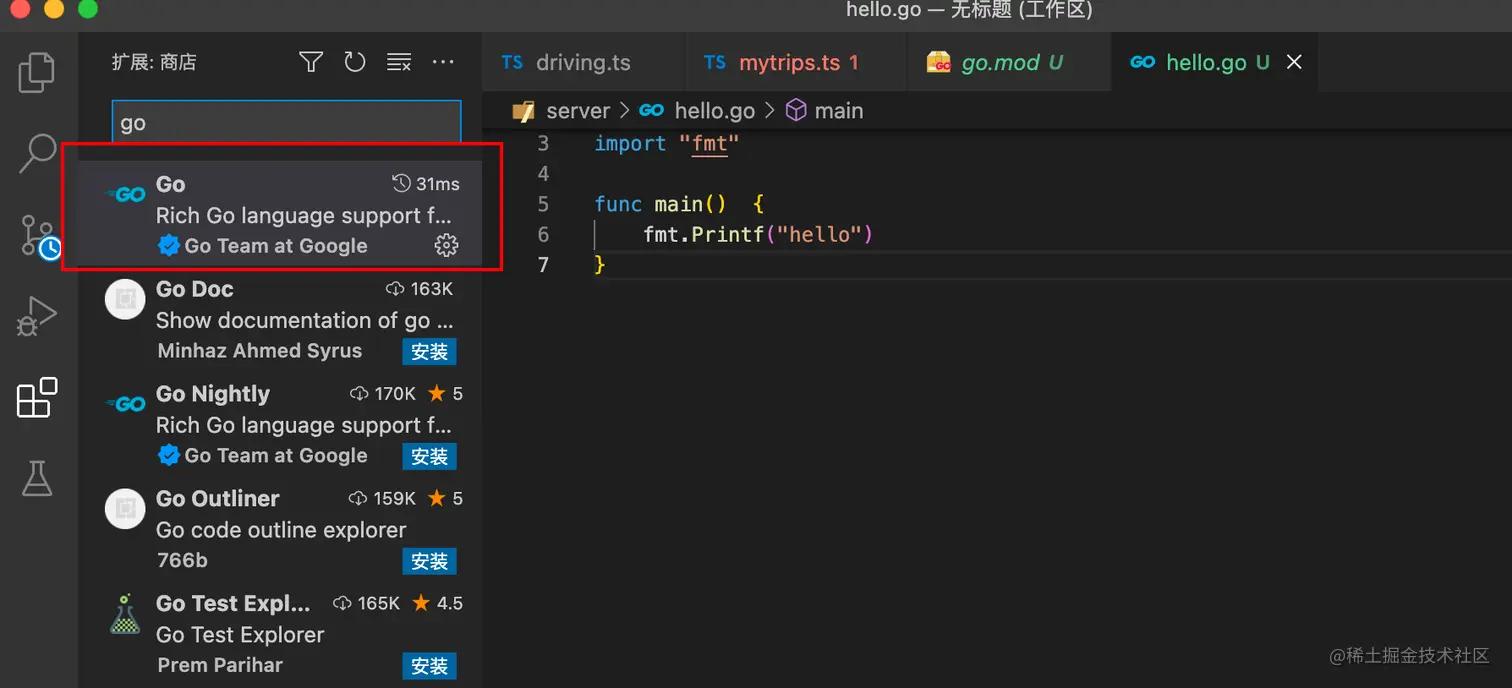Install the Go Nightly extension

pyautogui.click(x=429, y=456)
